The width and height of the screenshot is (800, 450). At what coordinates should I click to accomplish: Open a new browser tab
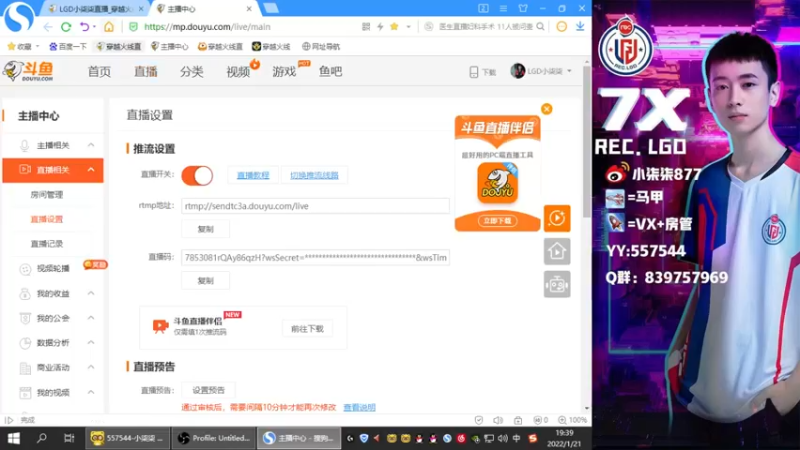click(x=271, y=8)
